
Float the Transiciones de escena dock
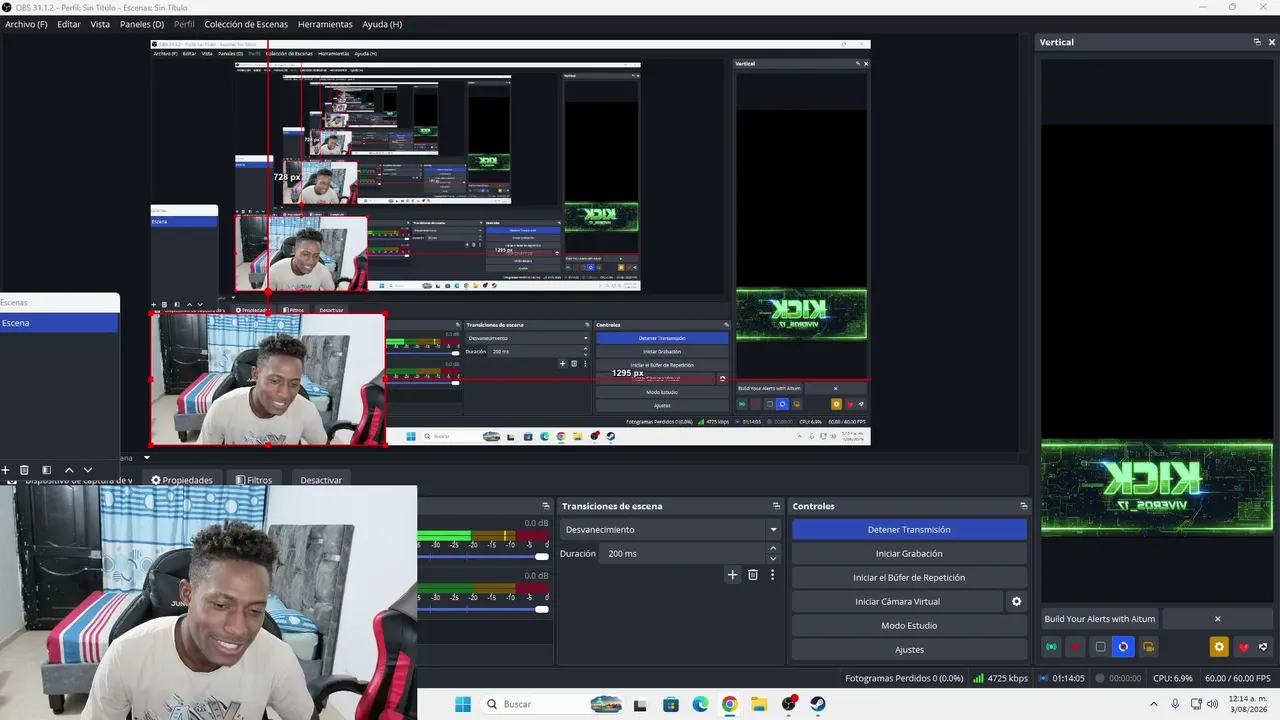(776, 506)
